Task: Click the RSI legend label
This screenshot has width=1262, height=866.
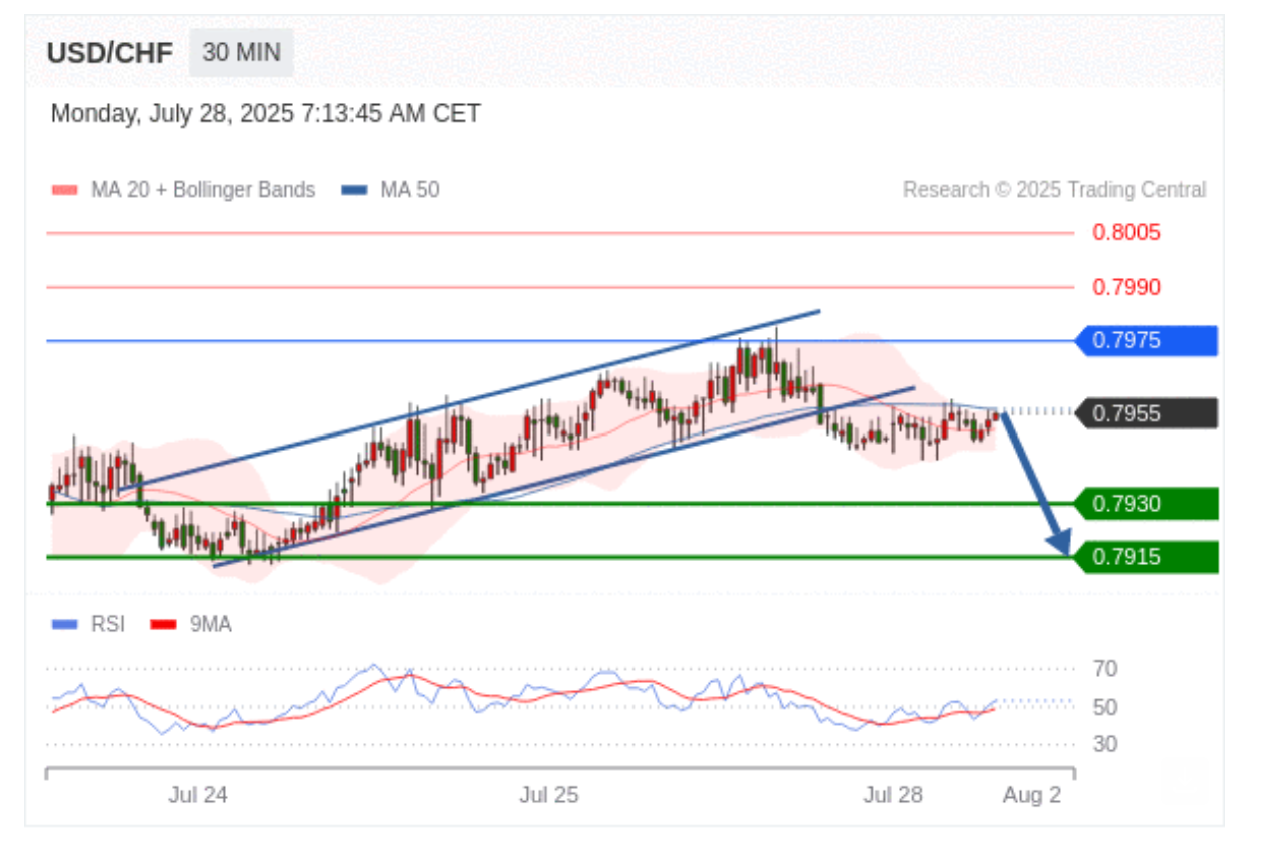Action: pos(108,625)
